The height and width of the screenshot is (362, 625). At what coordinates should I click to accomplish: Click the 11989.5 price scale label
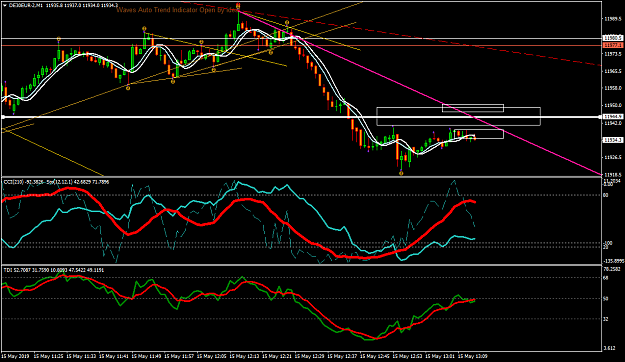coord(613,19)
